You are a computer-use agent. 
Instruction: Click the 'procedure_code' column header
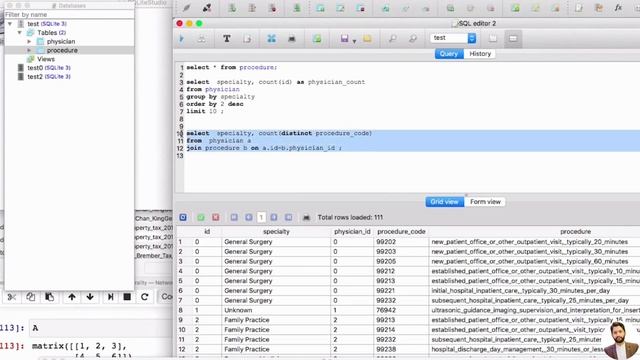[x=401, y=231]
